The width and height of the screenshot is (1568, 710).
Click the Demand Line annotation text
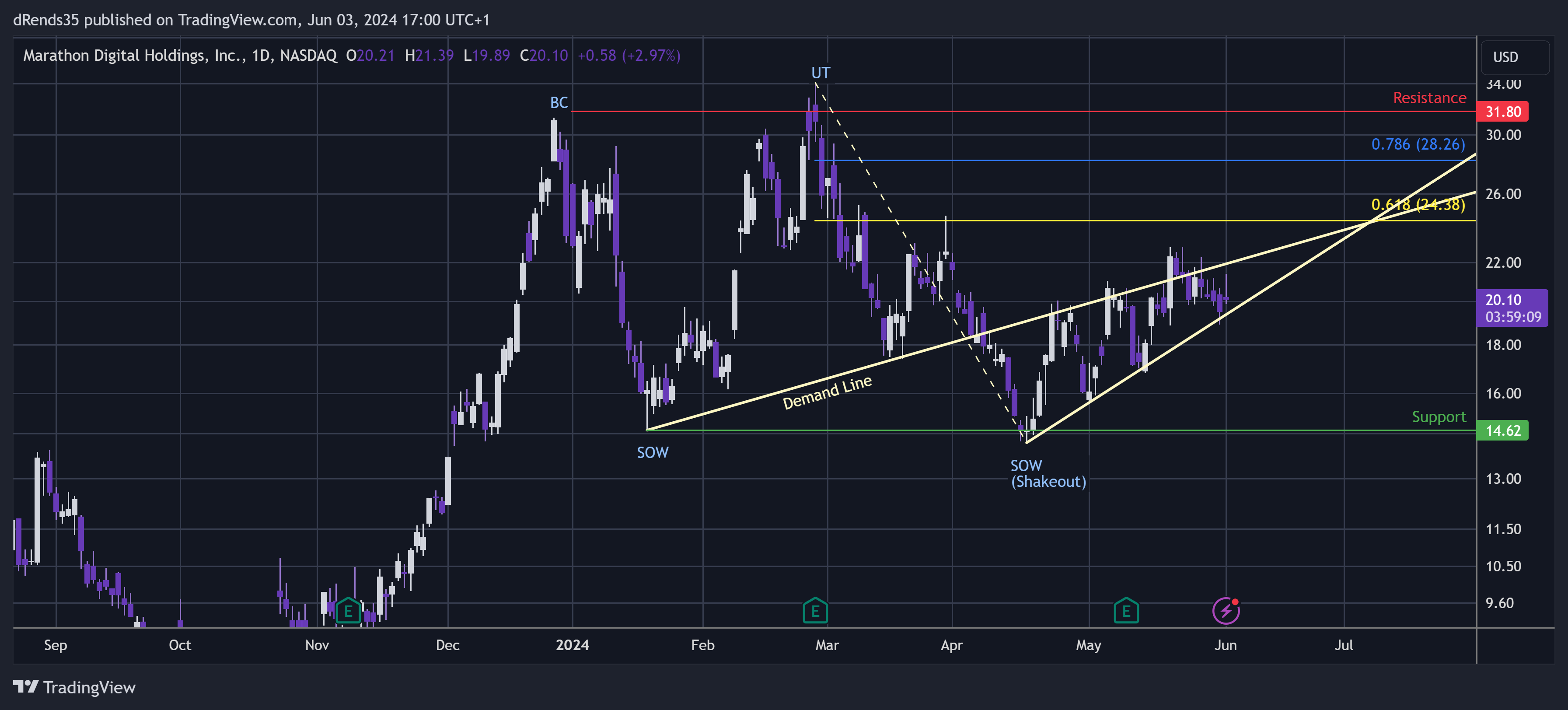[x=827, y=393]
